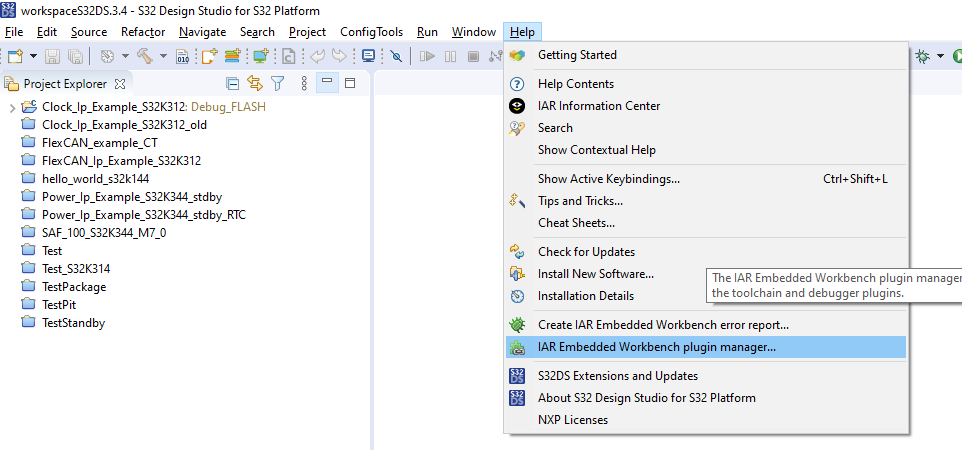
Task: Click the binary 010 file icon
Action: coord(183,56)
